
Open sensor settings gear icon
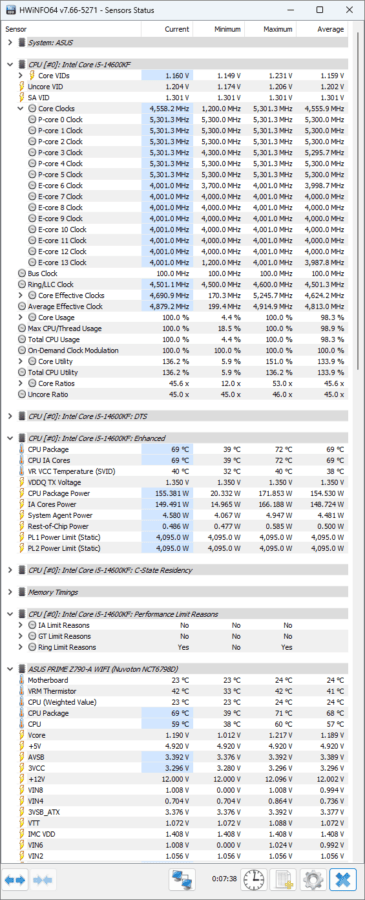[313, 879]
